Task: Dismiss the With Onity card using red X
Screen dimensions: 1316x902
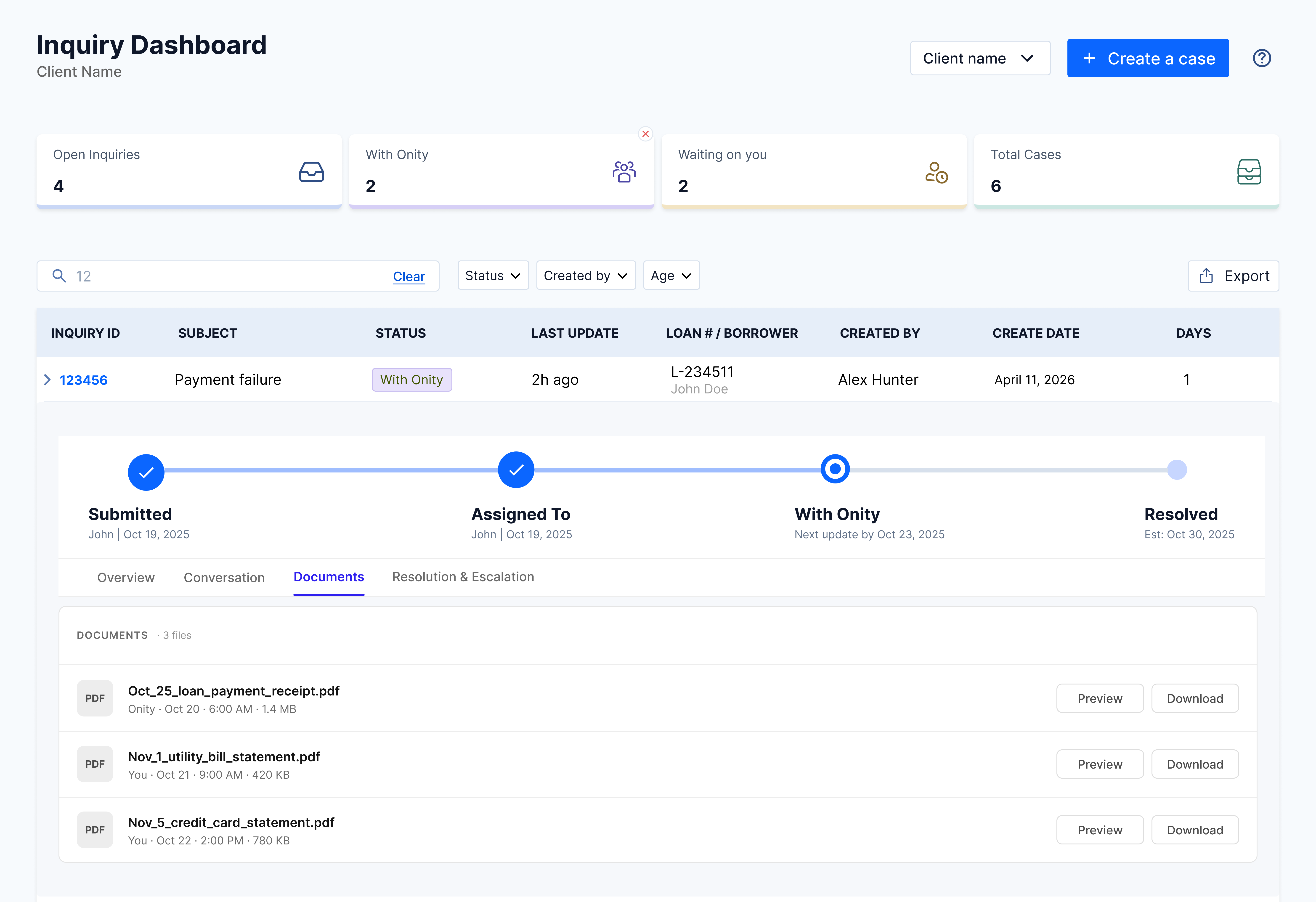Action: (645, 134)
